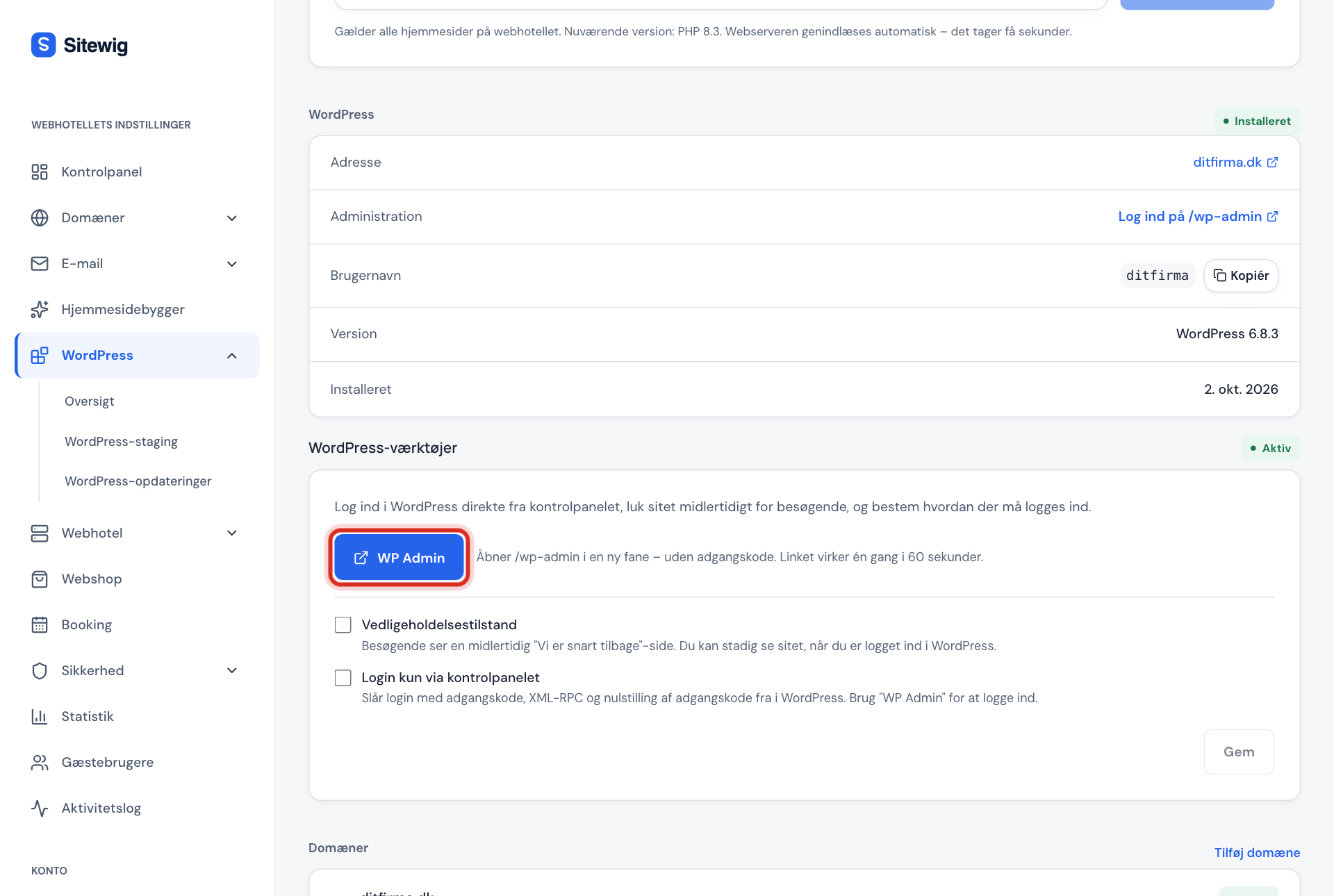Click the sparkle icon for Hjemmesidebygger

40,309
